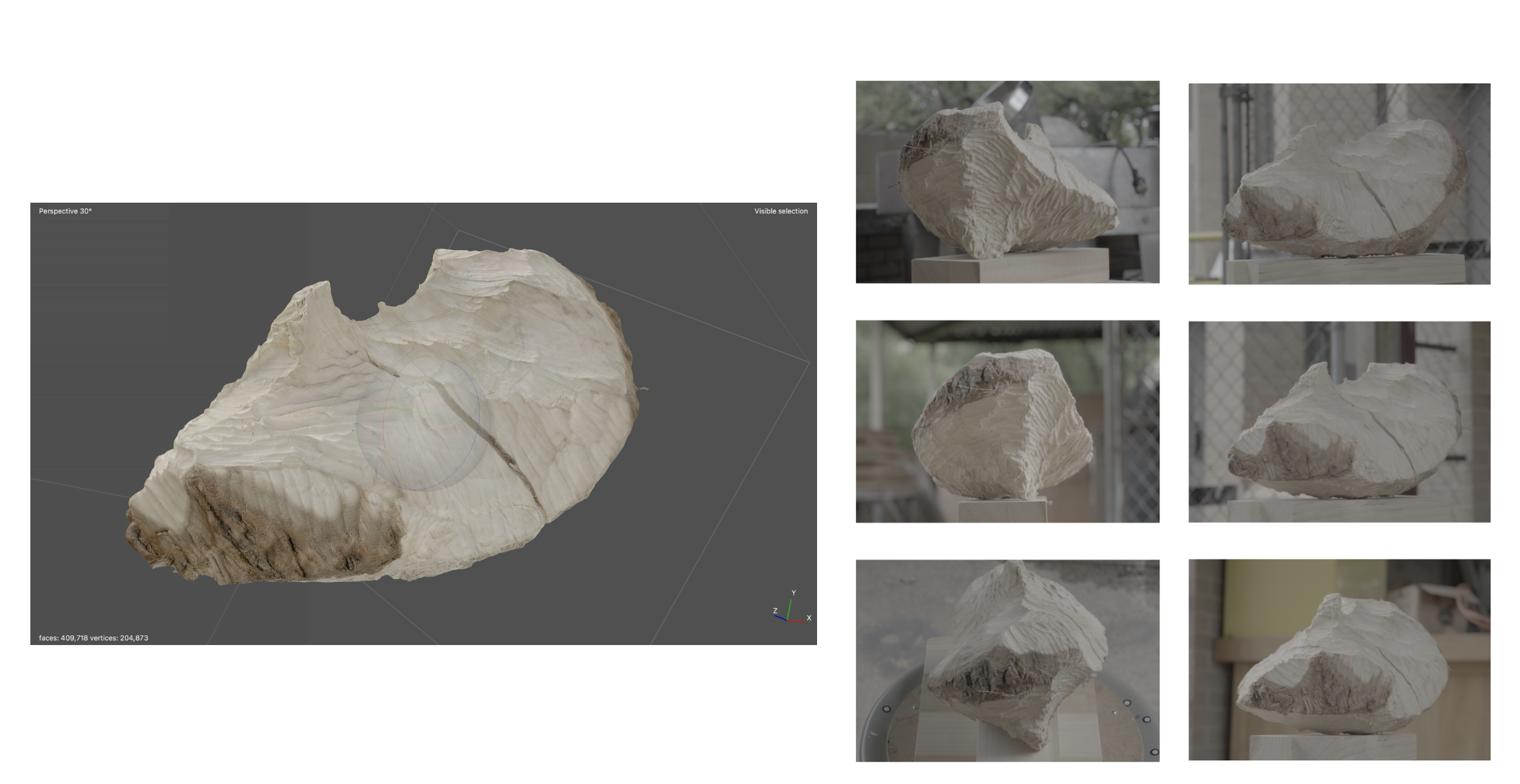Open the middle-left rock photo on narrow pedestal
Image resolution: width=1520 pixels, height=784 pixels.
tap(1007, 421)
